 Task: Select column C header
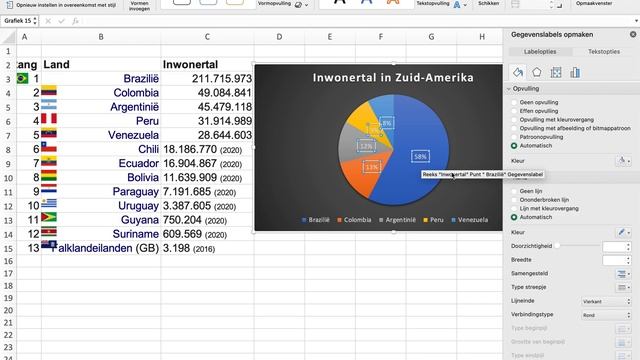tap(207, 37)
